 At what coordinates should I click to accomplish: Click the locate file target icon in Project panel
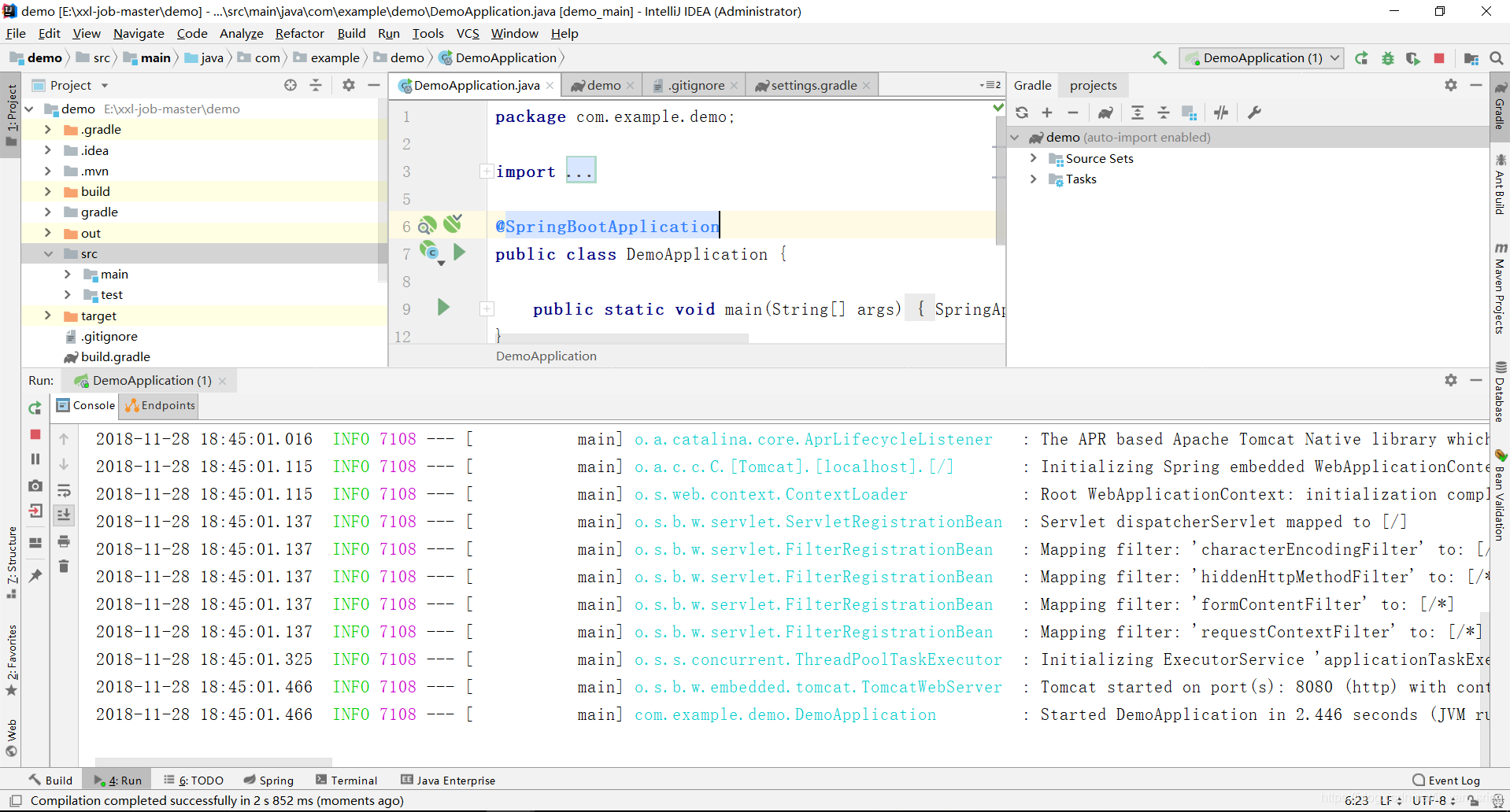[291, 85]
